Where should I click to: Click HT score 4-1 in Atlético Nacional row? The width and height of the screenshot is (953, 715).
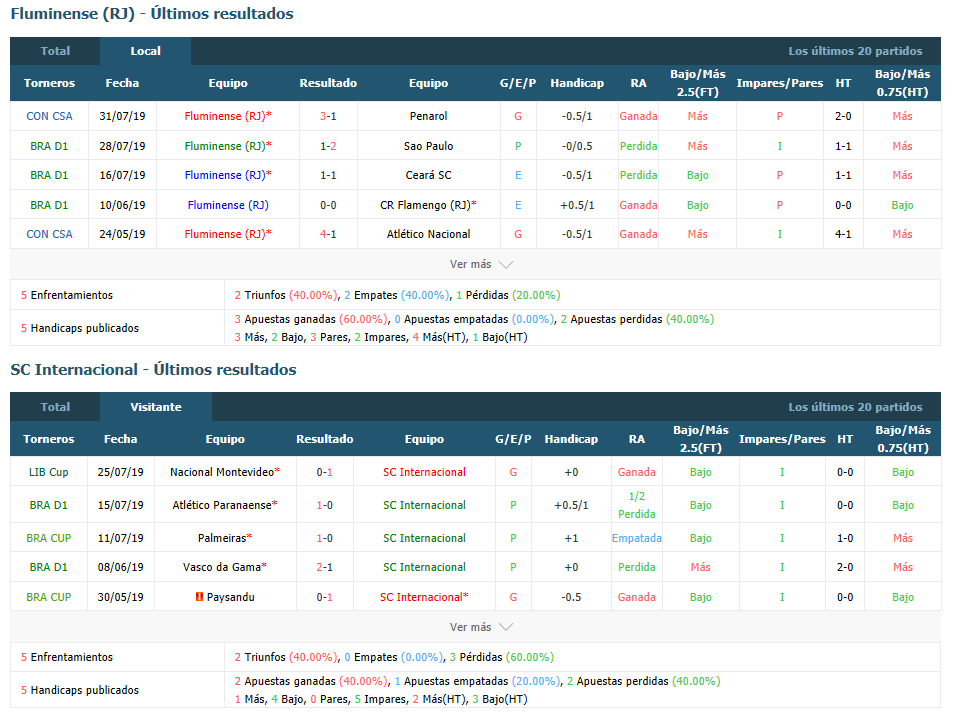(x=843, y=234)
